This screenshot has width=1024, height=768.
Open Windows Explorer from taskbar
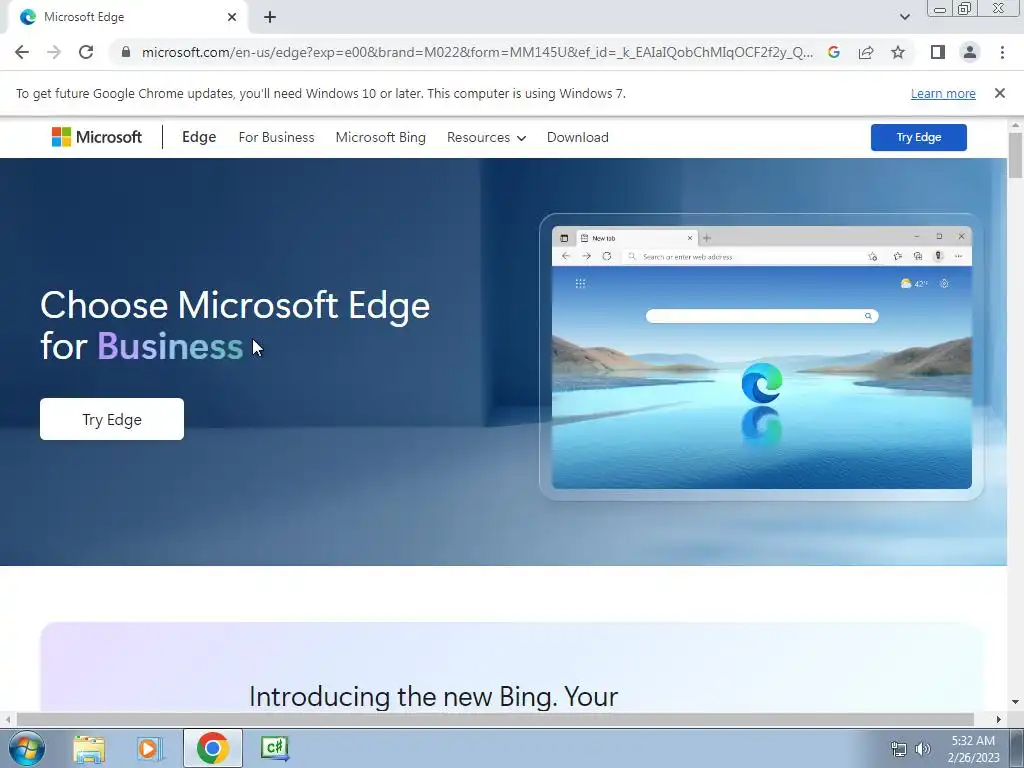point(89,748)
